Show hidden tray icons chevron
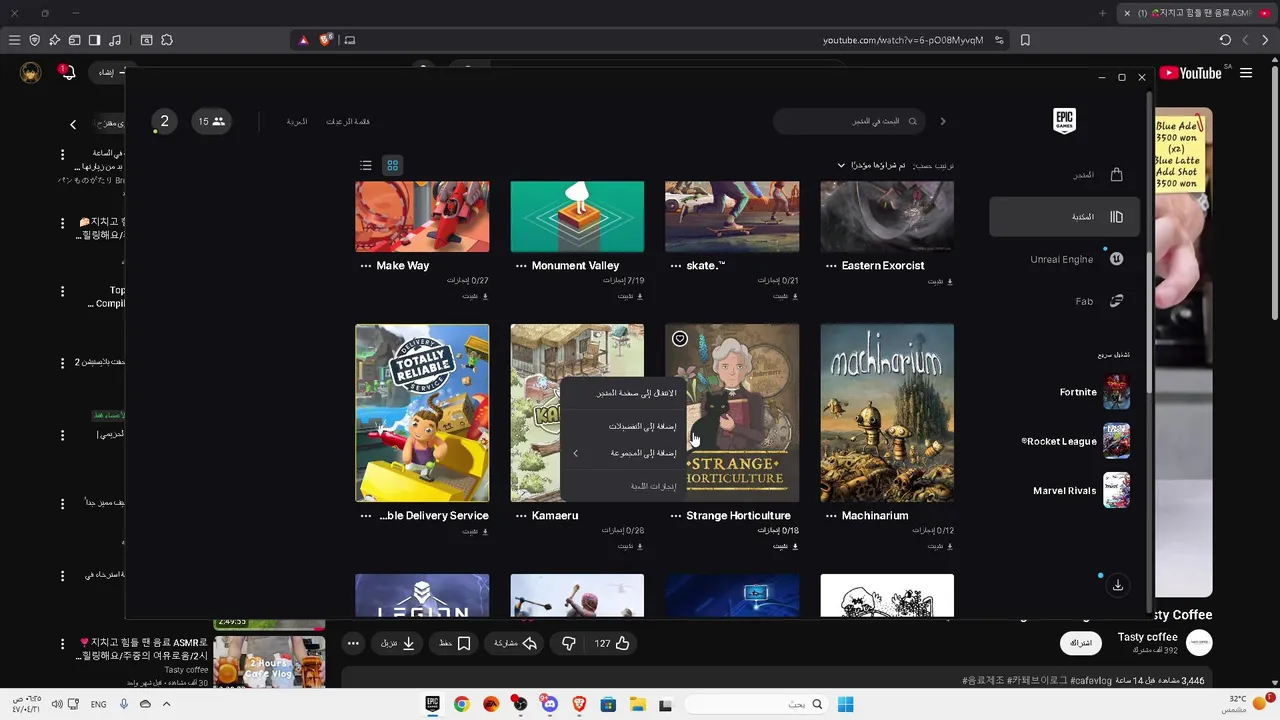Viewport: 1280px width, 720px height. [166, 704]
